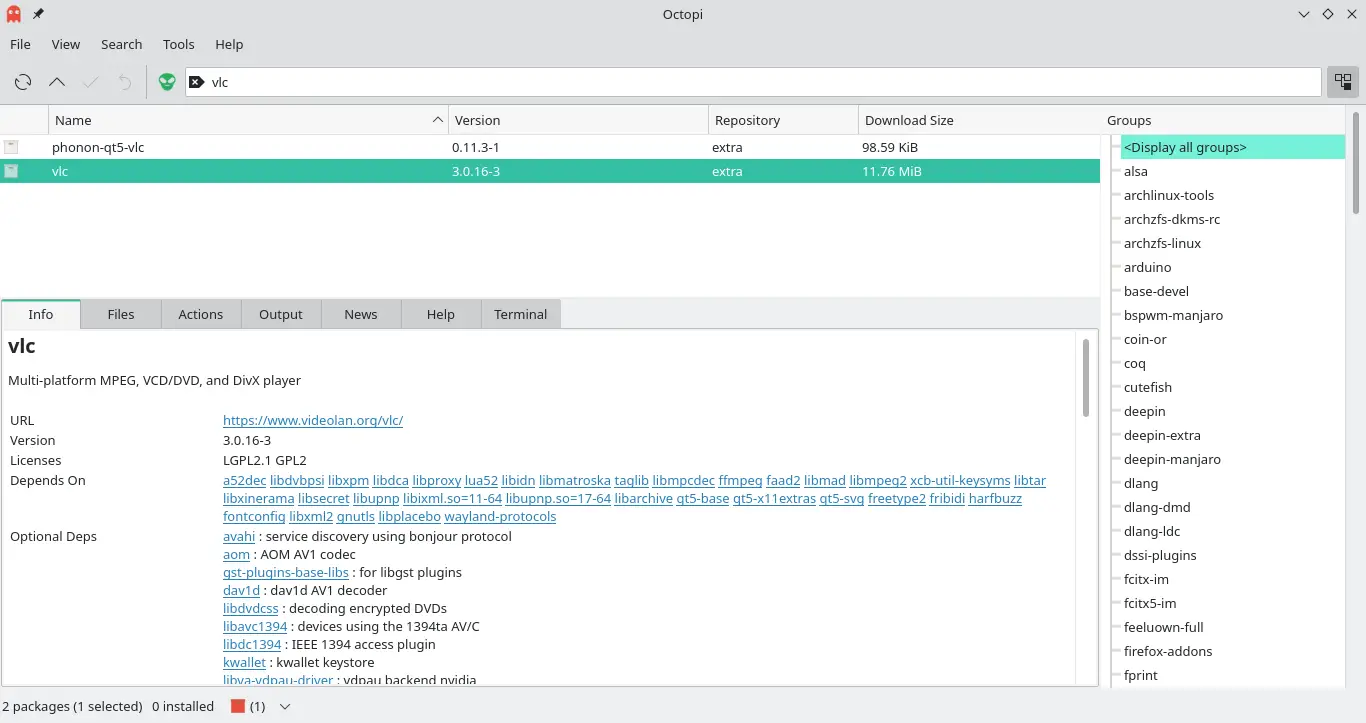
Task: Open the libdvdcss optional dependency link
Action: click(x=251, y=609)
